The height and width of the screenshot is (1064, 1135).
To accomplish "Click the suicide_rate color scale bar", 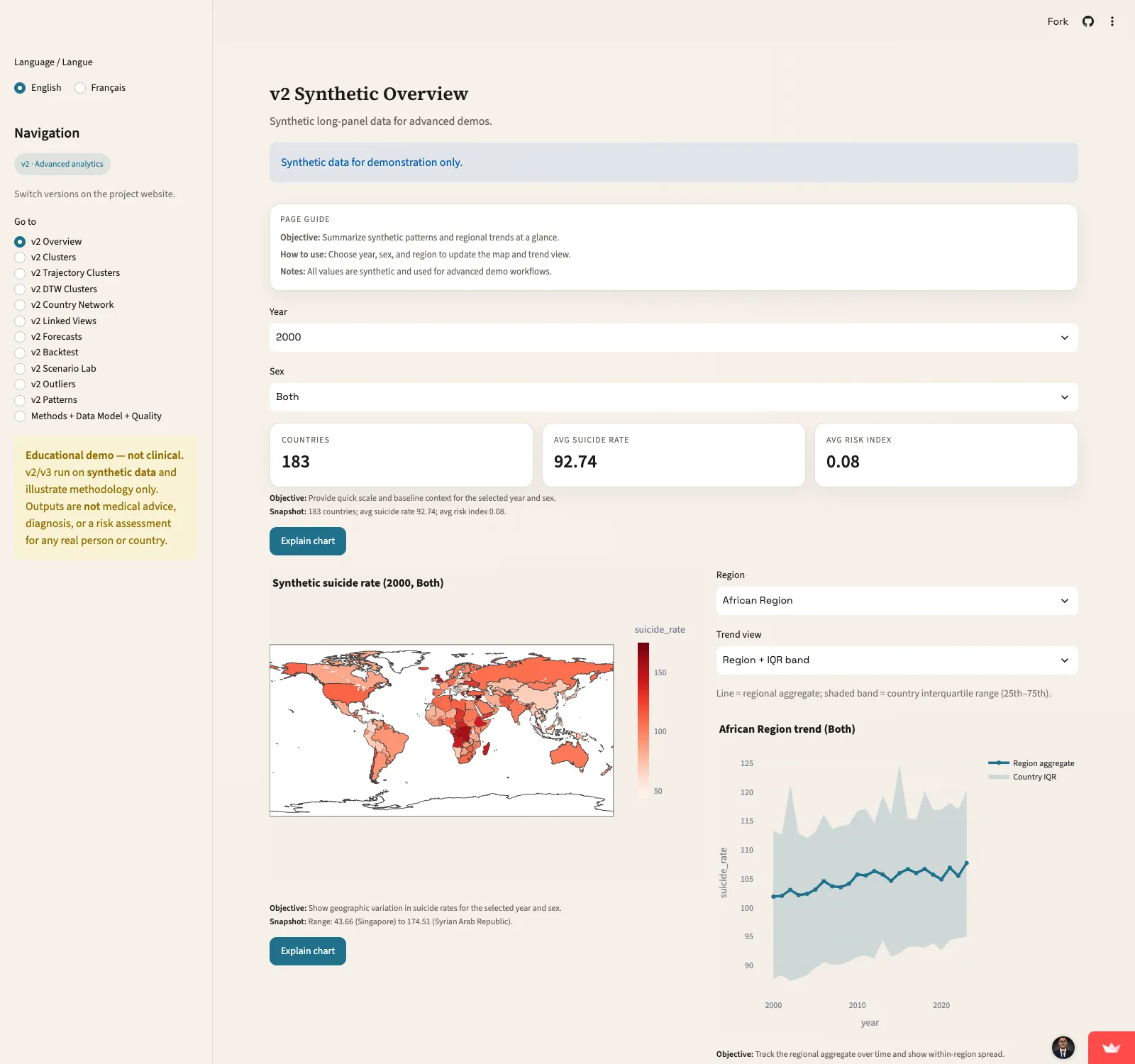I will tap(643, 720).
